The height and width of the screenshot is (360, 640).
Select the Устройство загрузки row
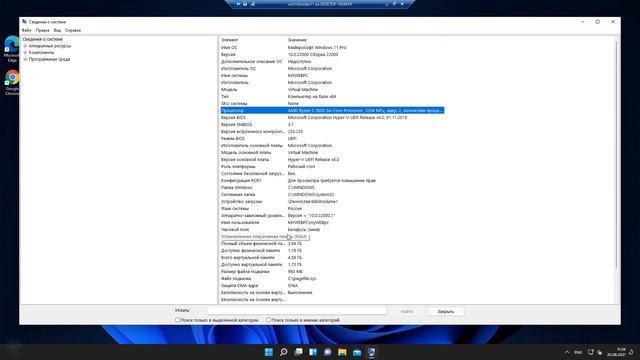click(332, 202)
